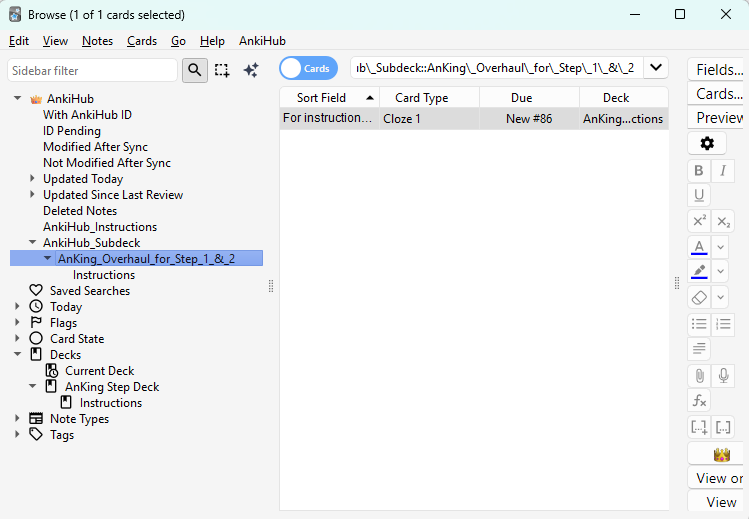The width and height of the screenshot is (749, 519).
Task: Open the search history dropdown arrow
Action: [656, 68]
